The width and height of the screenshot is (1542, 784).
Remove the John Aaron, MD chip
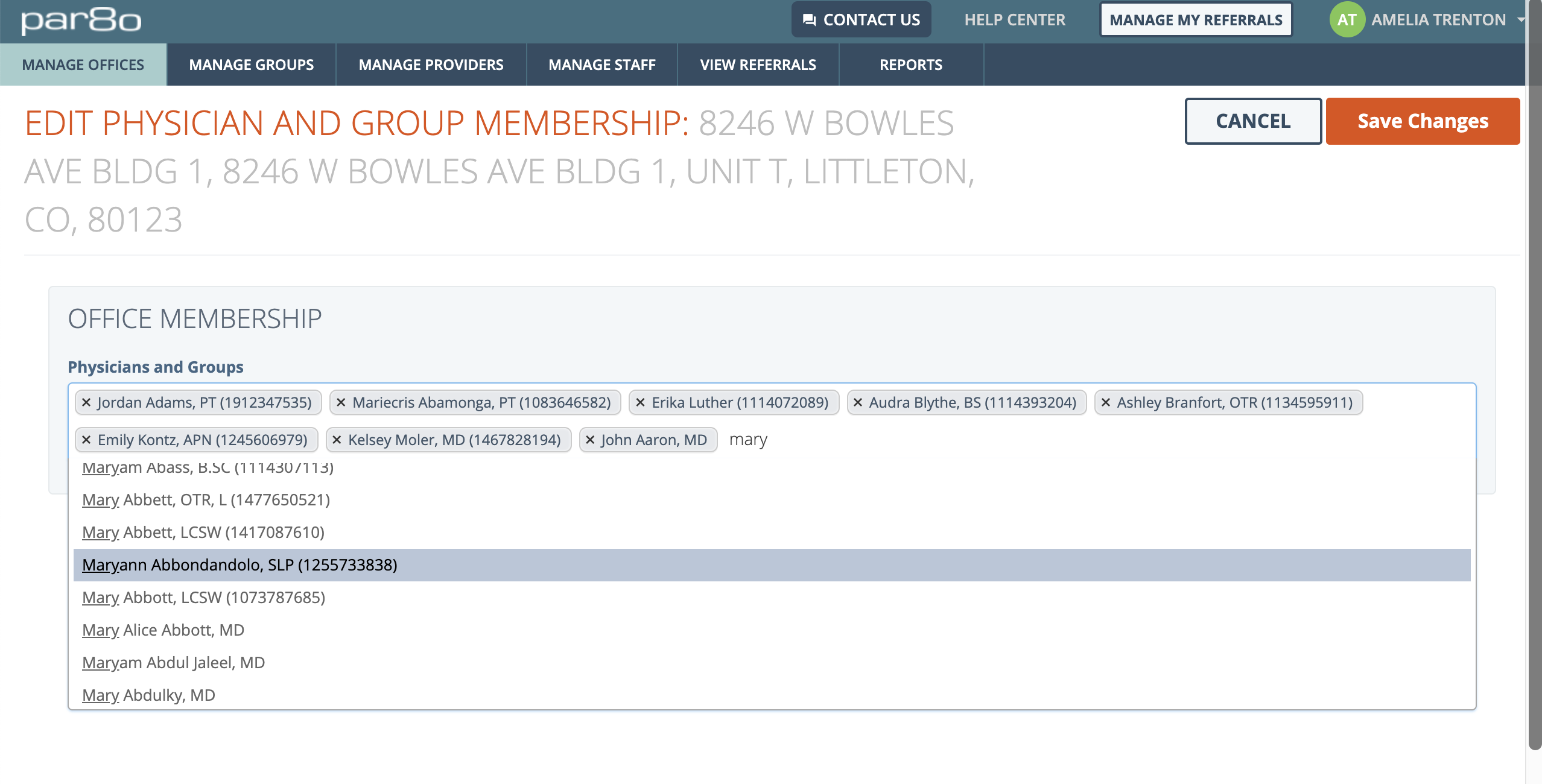coord(591,440)
